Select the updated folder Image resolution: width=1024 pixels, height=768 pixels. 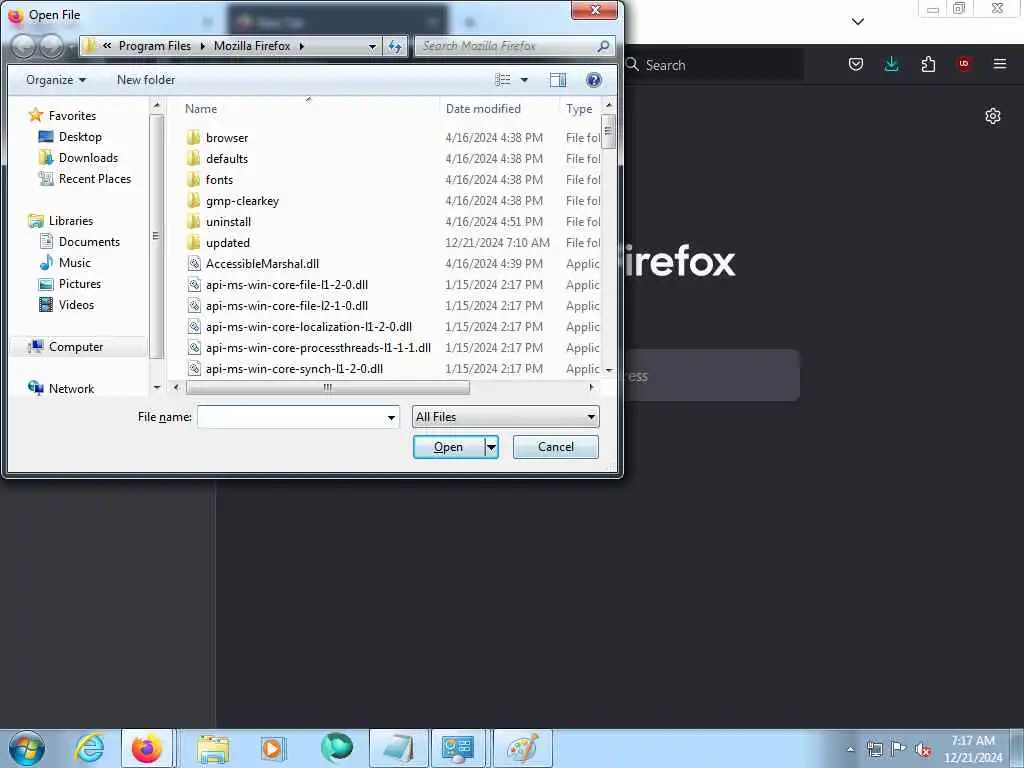227,242
